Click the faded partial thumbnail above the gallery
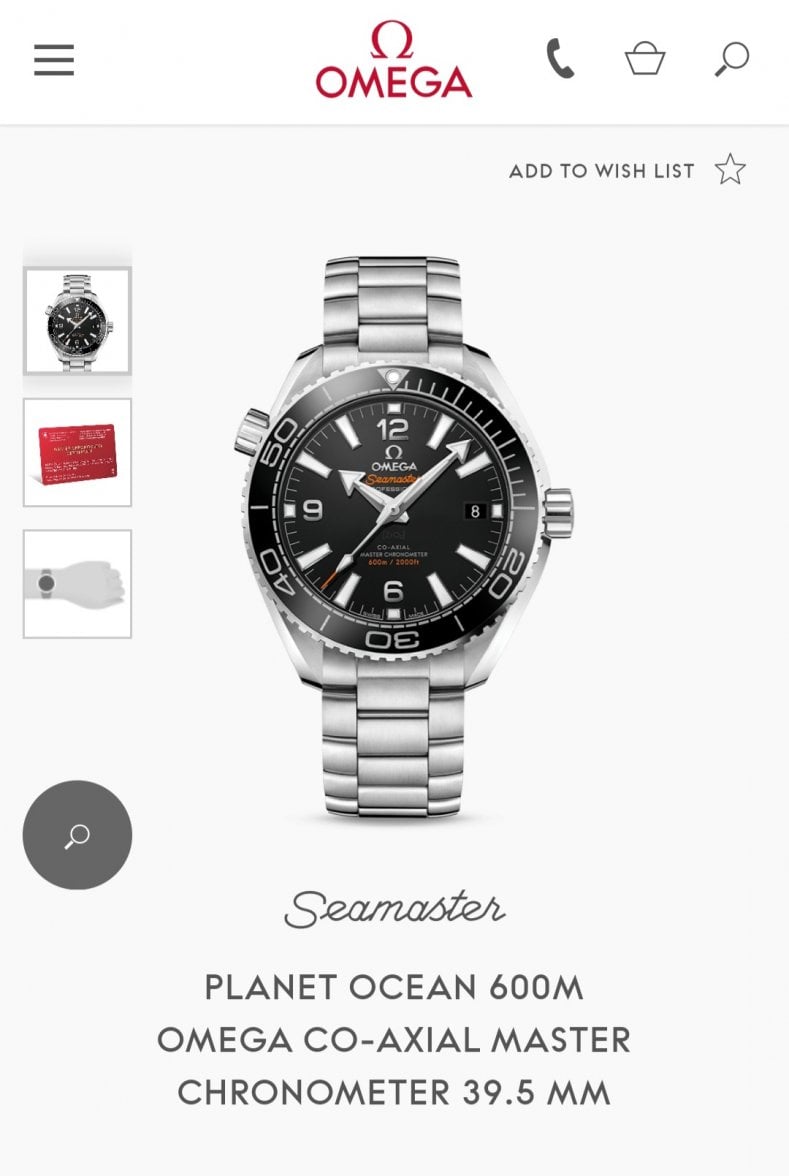The image size is (789, 1176). pyautogui.click(x=77, y=253)
